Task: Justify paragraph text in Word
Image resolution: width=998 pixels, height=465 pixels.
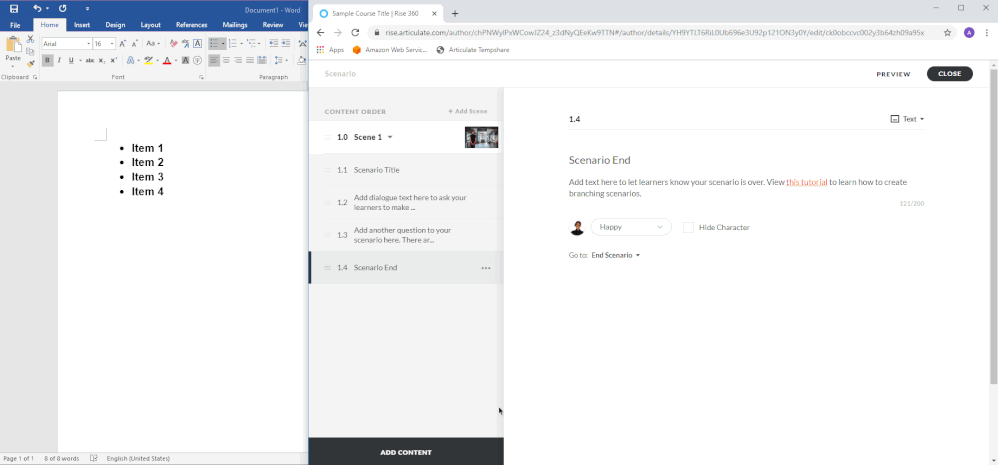Action: (250, 60)
